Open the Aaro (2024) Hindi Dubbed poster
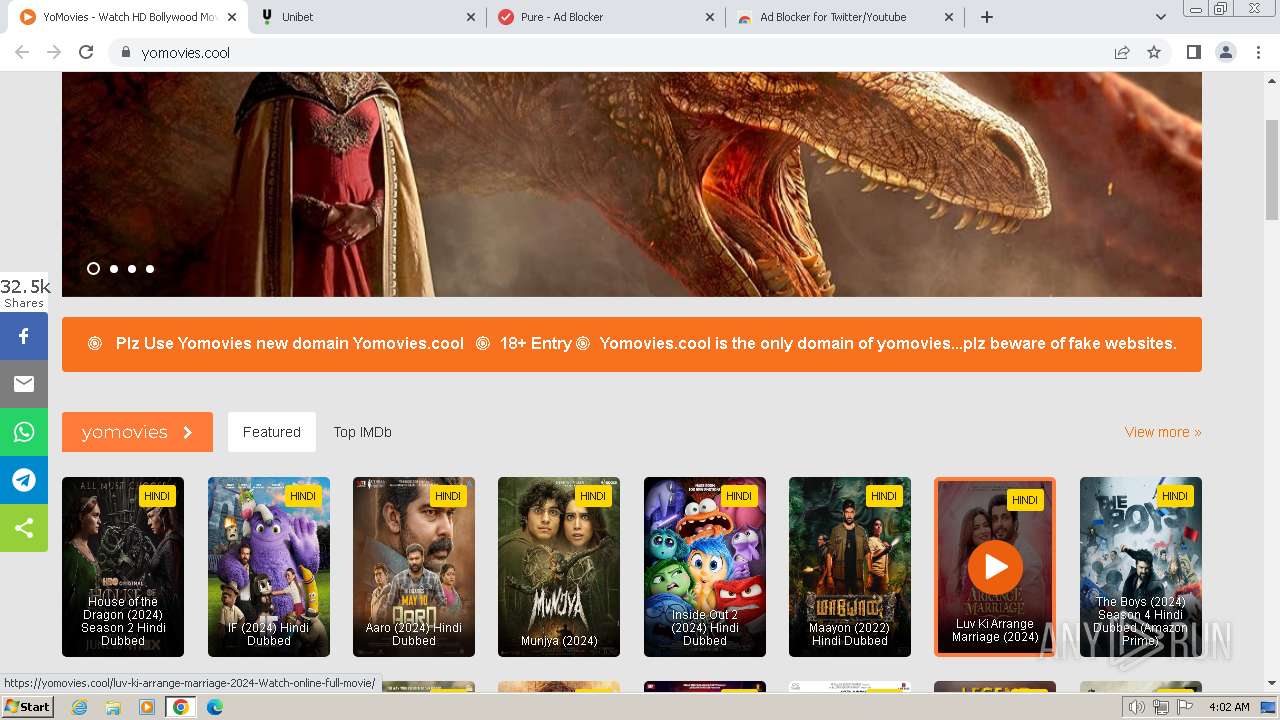 pos(414,567)
